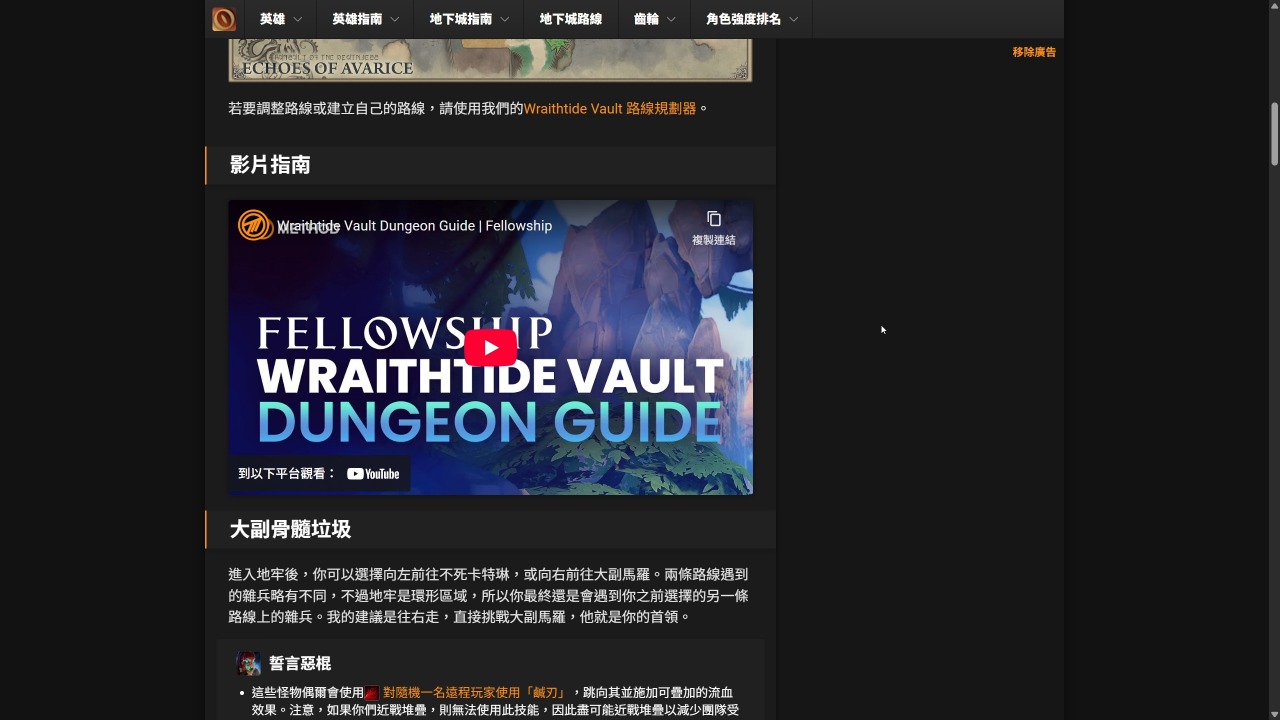Image resolution: width=1280 pixels, height=720 pixels.
Task: Click the 誓言惡棍 enemy heading
Action: coord(299,664)
